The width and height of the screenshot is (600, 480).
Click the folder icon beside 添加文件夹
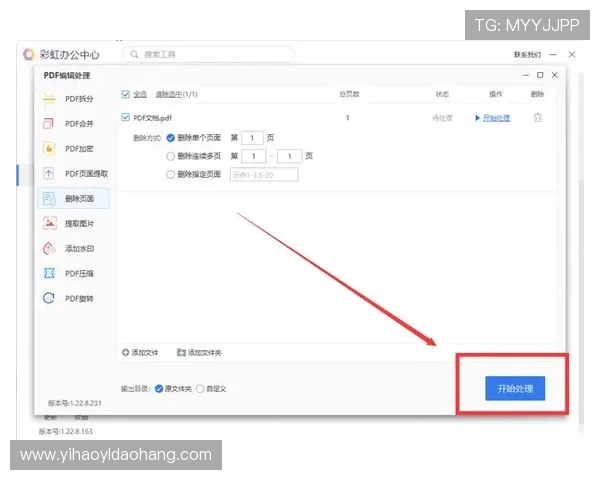181,352
